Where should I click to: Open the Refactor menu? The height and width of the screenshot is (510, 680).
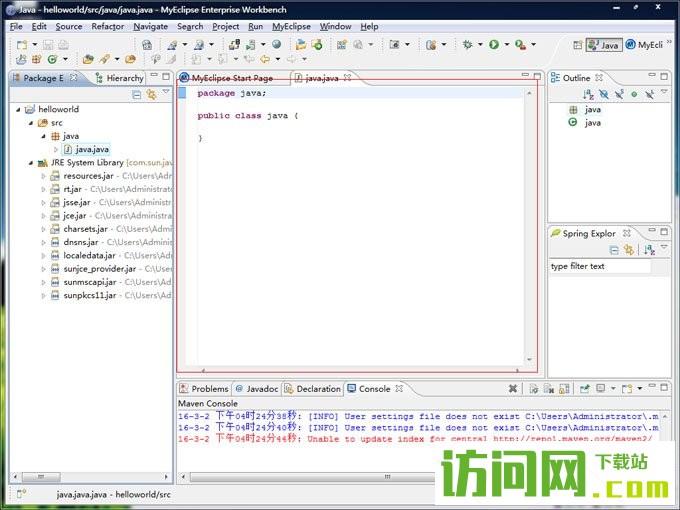(x=108, y=26)
